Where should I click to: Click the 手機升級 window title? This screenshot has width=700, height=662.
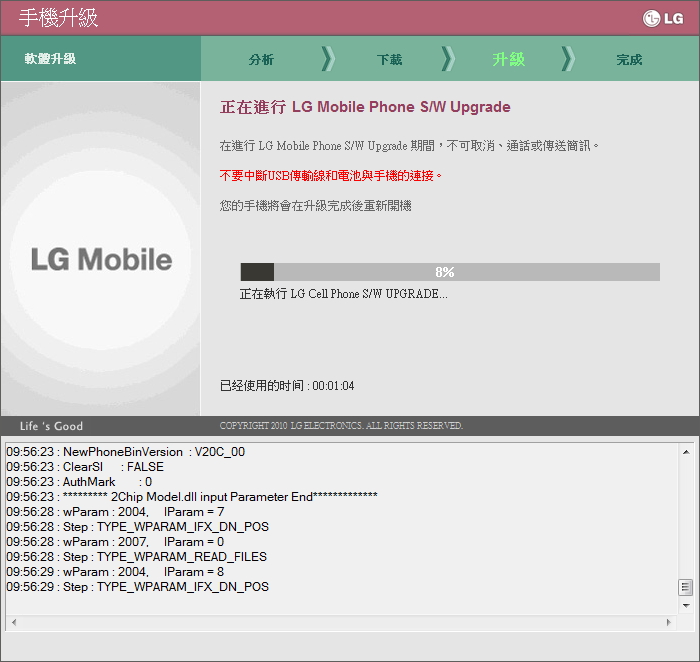[58, 18]
